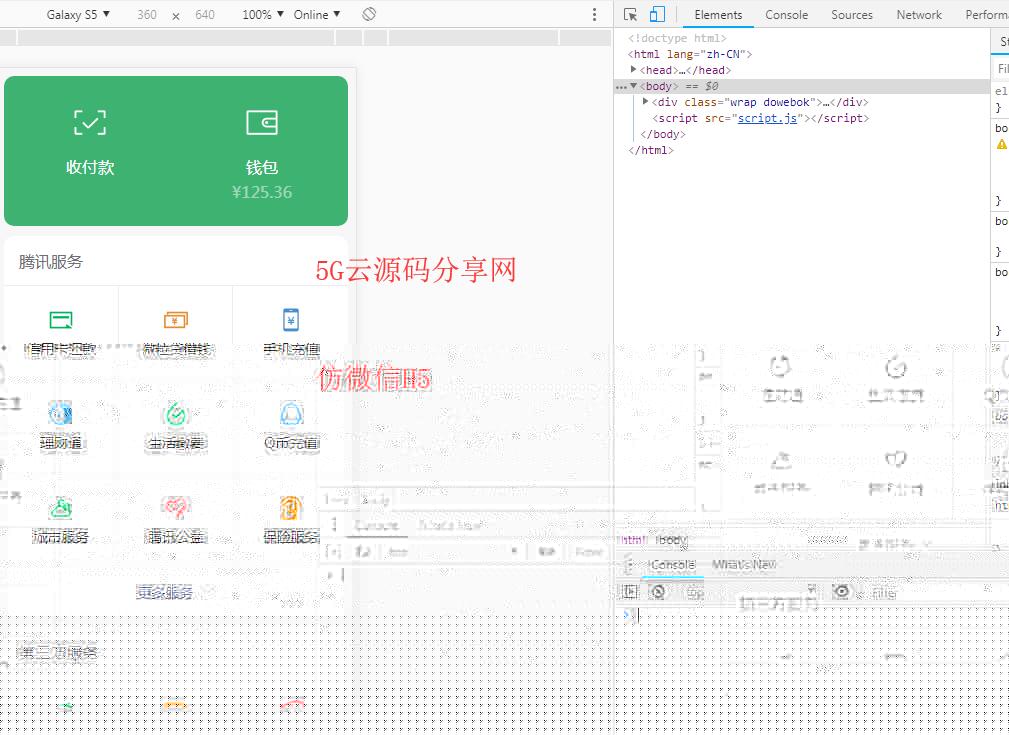The width and height of the screenshot is (1009, 735).
Task: Click the viewport width 360 field
Action: click(147, 14)
